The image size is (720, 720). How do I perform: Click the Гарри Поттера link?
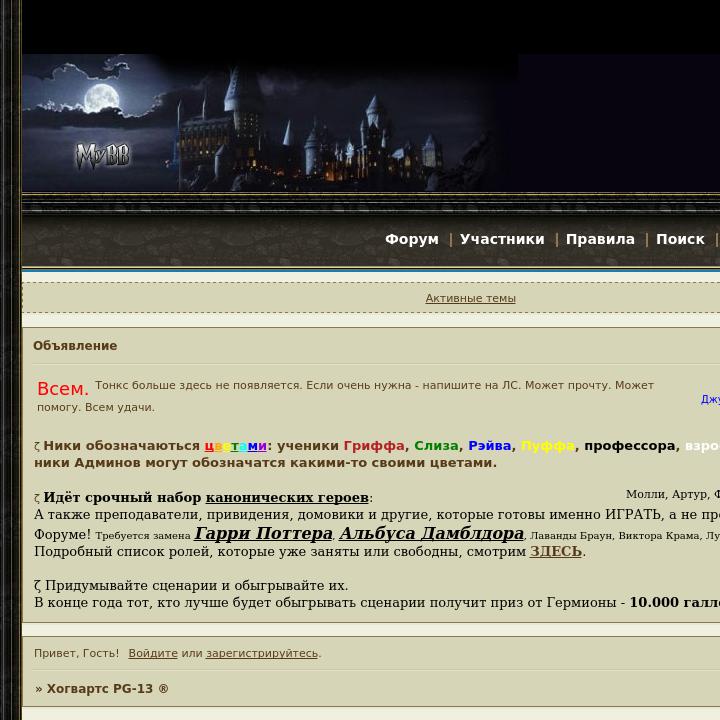tap(264, 533)
